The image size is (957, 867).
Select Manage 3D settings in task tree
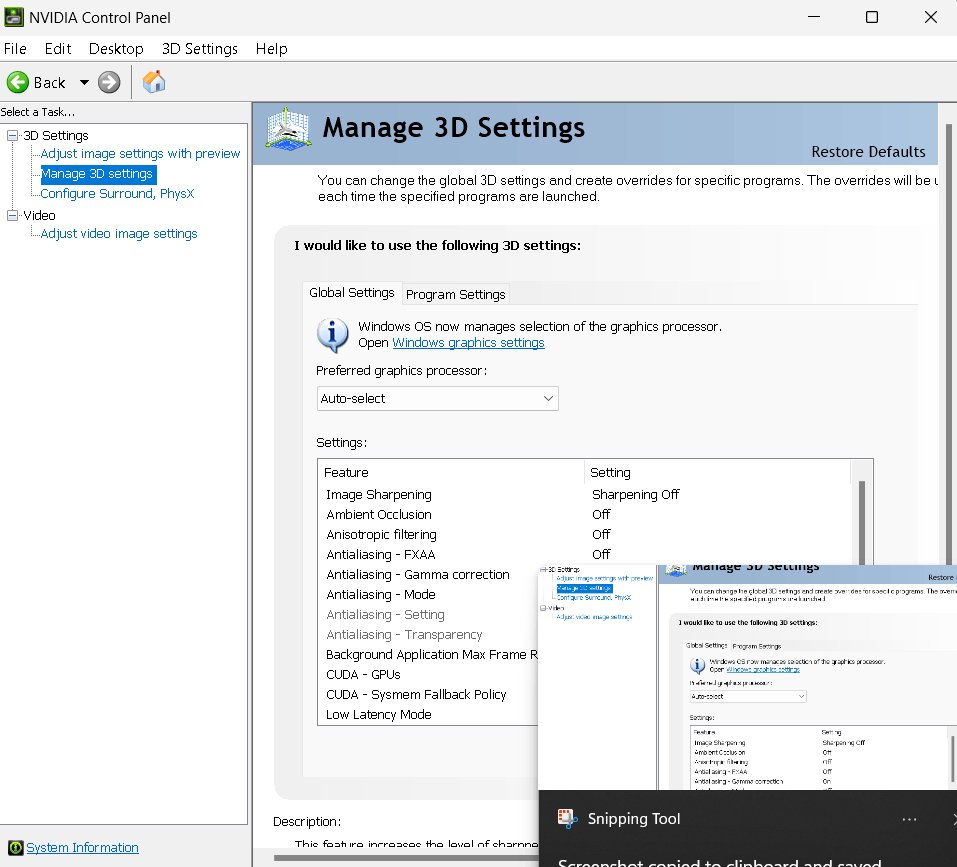[x=97, y=174]
